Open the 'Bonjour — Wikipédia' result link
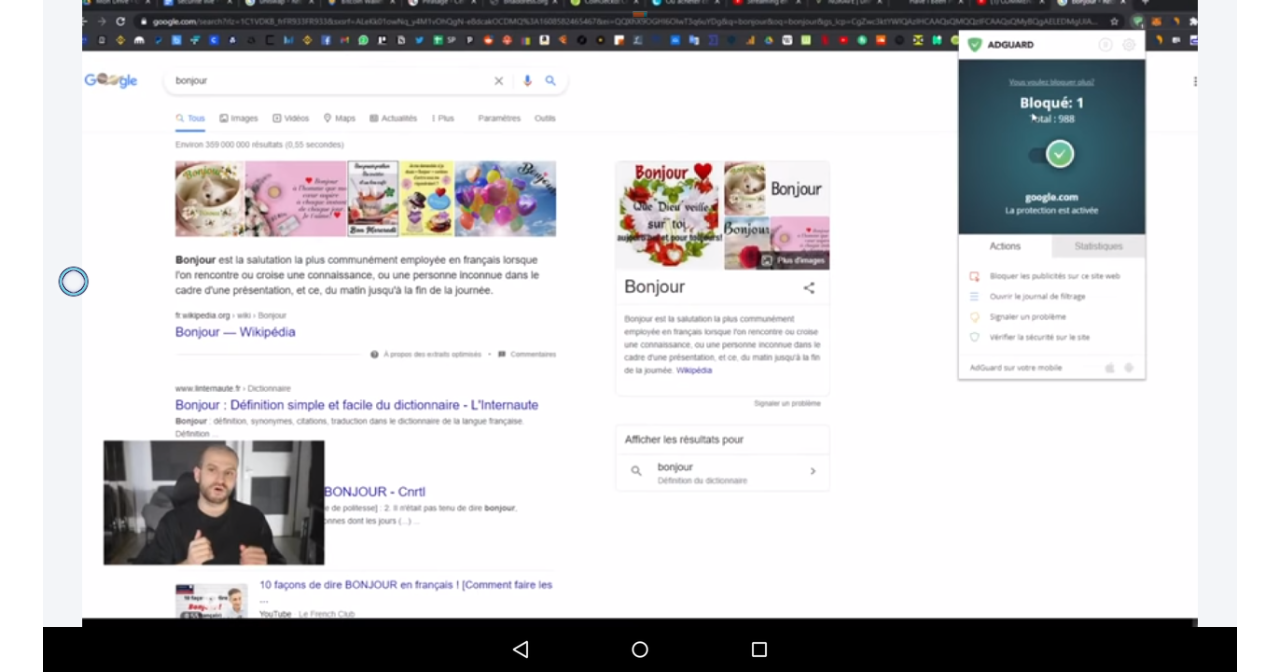 pyautogui.click(x=235, y=332)
